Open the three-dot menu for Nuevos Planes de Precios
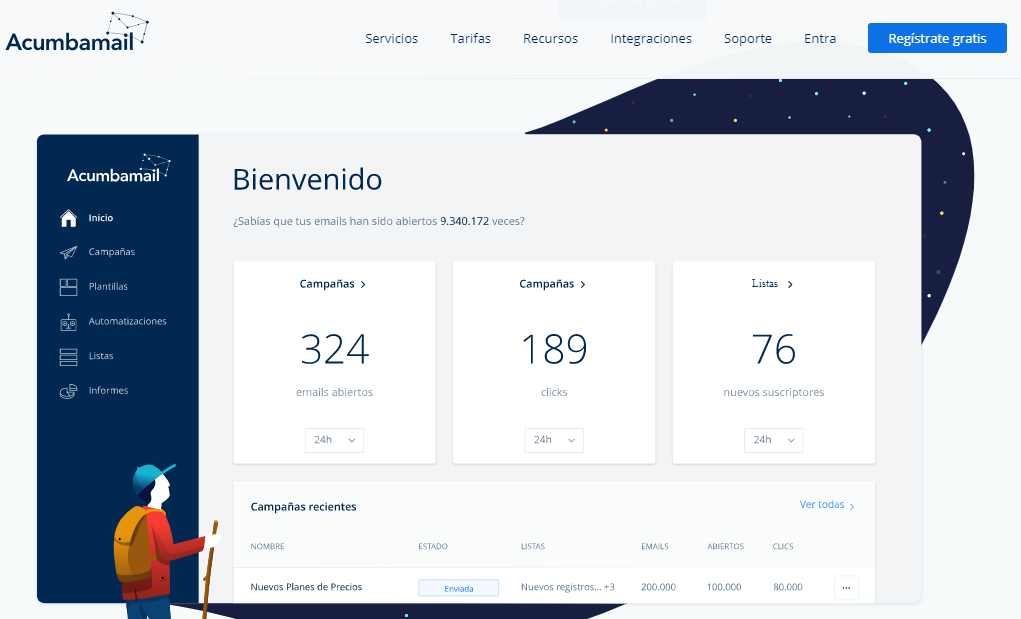The image size is (1021, 619). (845, 588)
